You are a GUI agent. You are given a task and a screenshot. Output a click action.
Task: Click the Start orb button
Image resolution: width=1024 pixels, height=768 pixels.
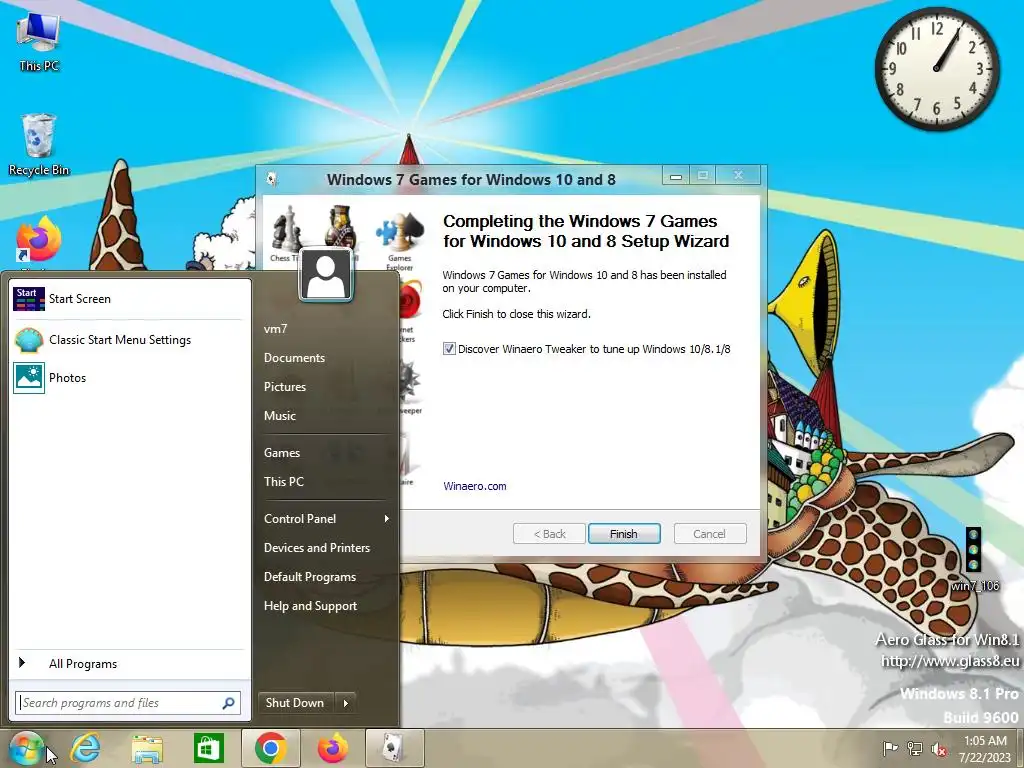[26, 748]
